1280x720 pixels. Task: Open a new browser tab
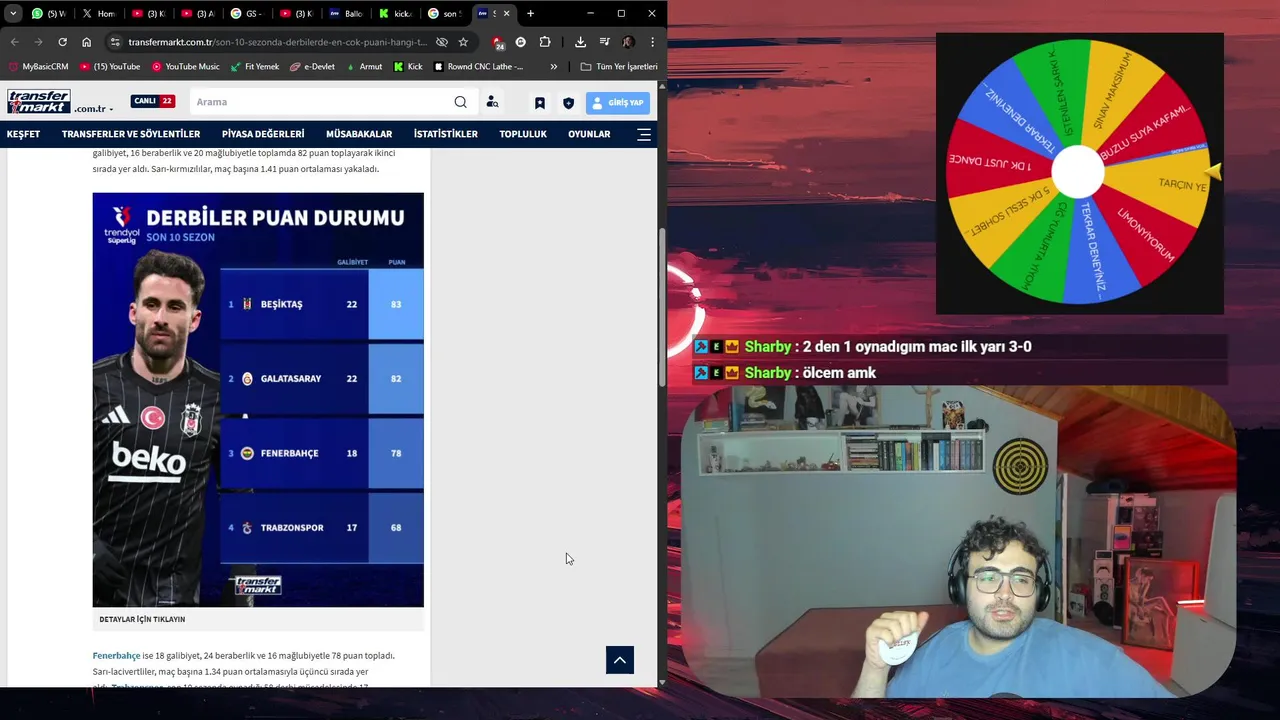click(x=530, y=14)
